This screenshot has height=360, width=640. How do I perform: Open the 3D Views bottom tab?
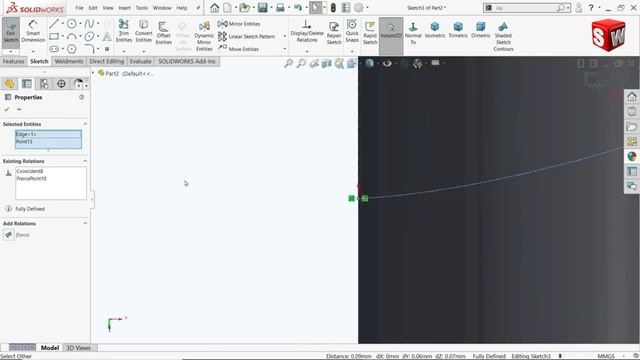coord(78,348)
